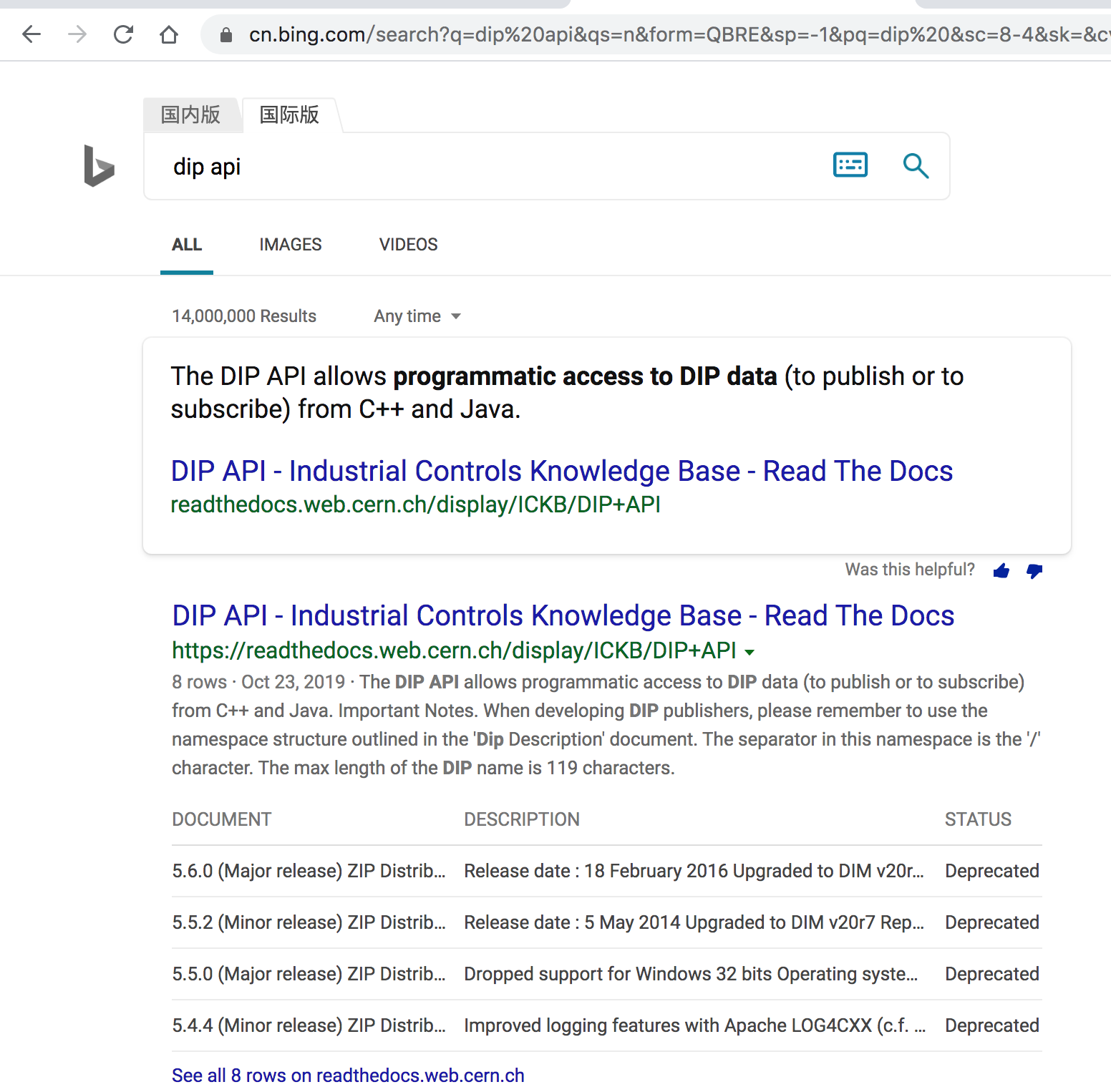Reload the page via refresh icon
The width and height of the screenshot is (1111, 1092).
123,34
